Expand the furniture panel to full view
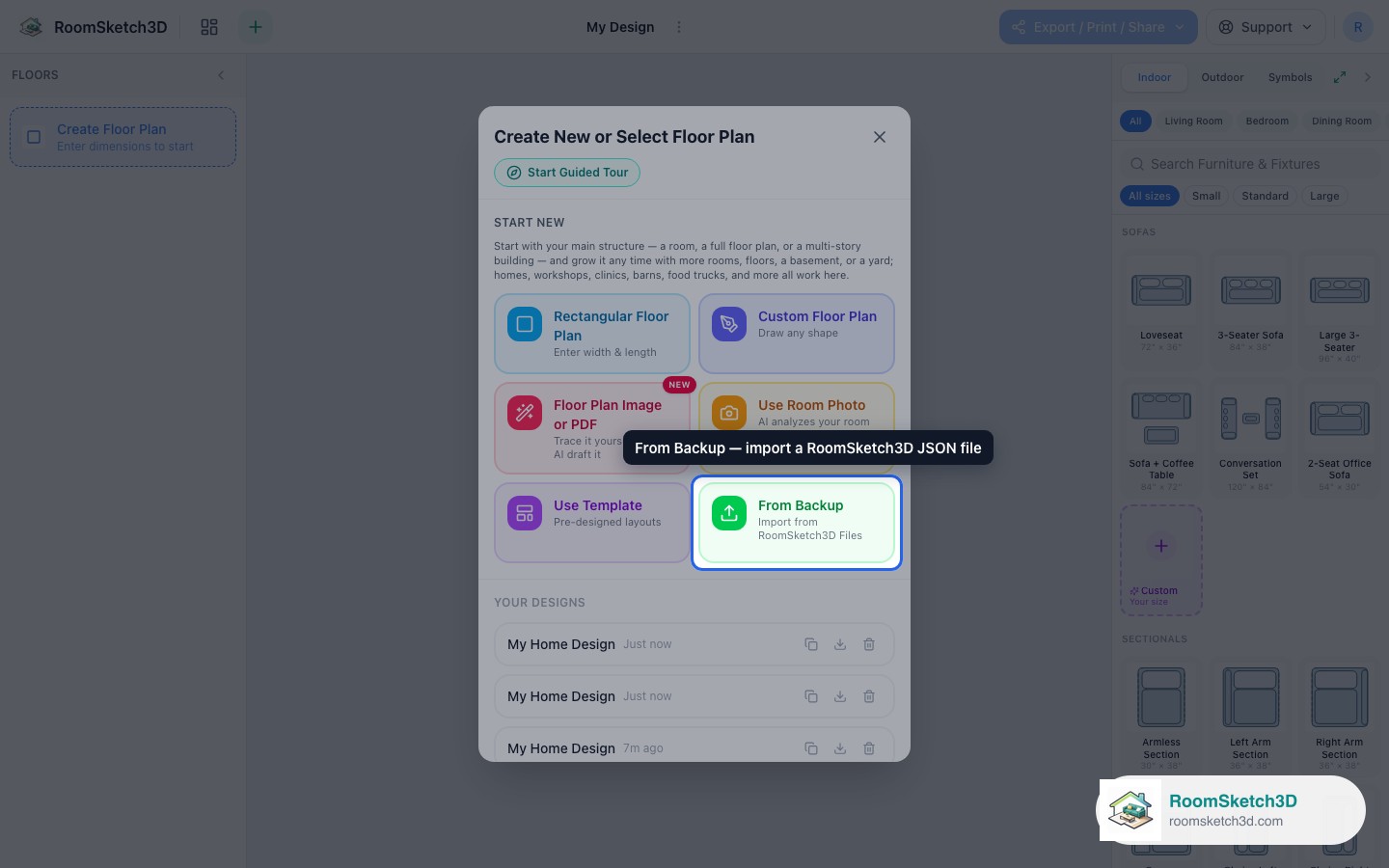The height and width of the screenshot is (868, 1389). click(1340, 77)
